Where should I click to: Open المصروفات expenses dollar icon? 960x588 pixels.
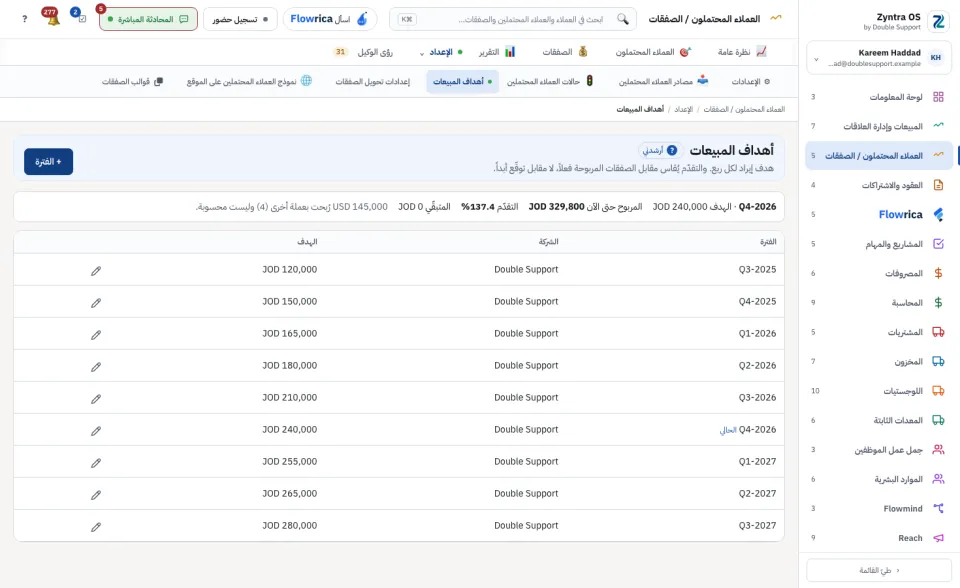938,273
